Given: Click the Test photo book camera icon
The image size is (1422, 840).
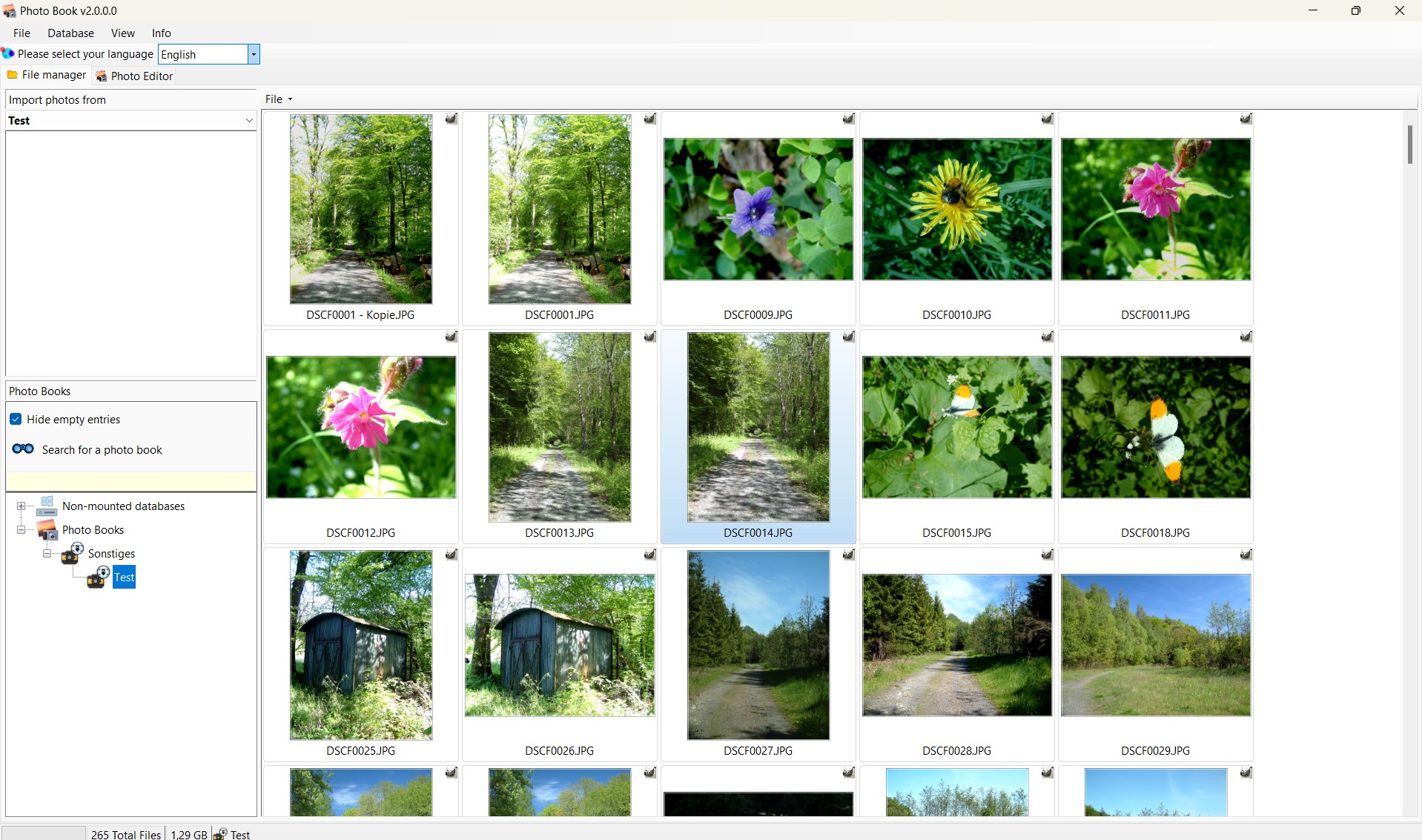Looking at the screenshot, I should click(99, 578).
